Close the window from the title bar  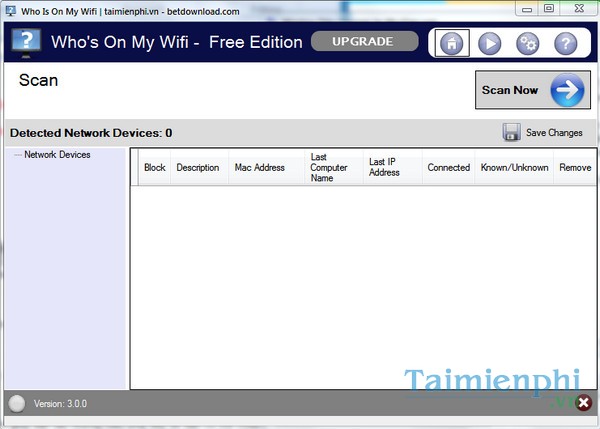tap(579, 8)
